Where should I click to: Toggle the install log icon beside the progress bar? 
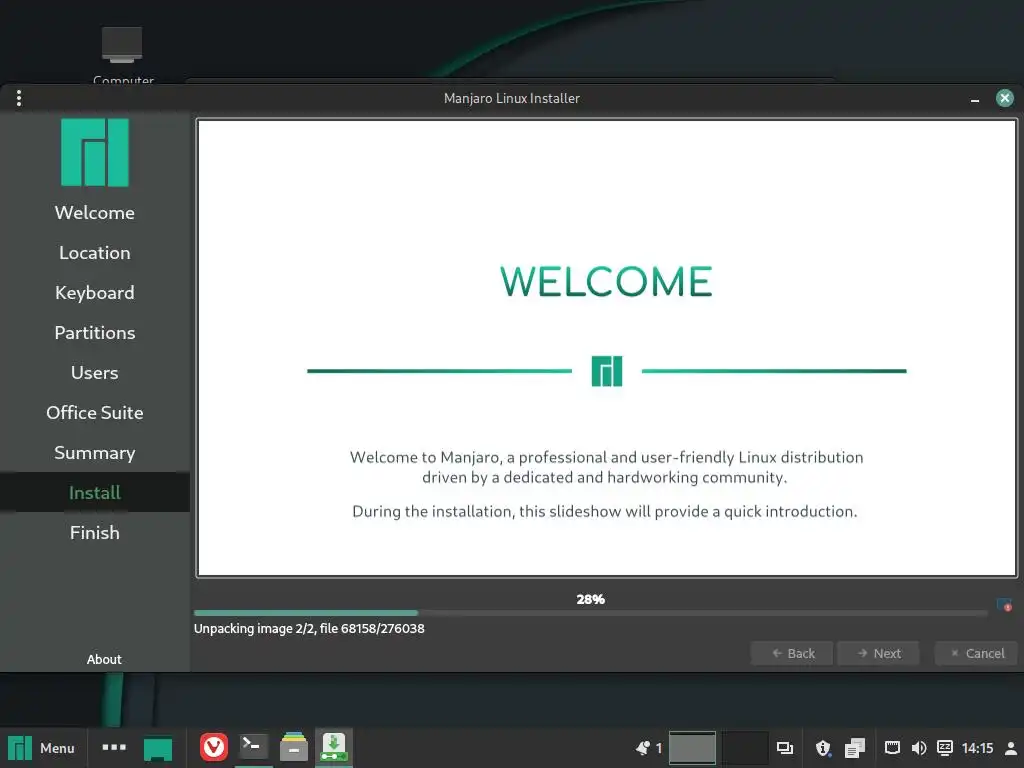click(x=1004, y=605)
